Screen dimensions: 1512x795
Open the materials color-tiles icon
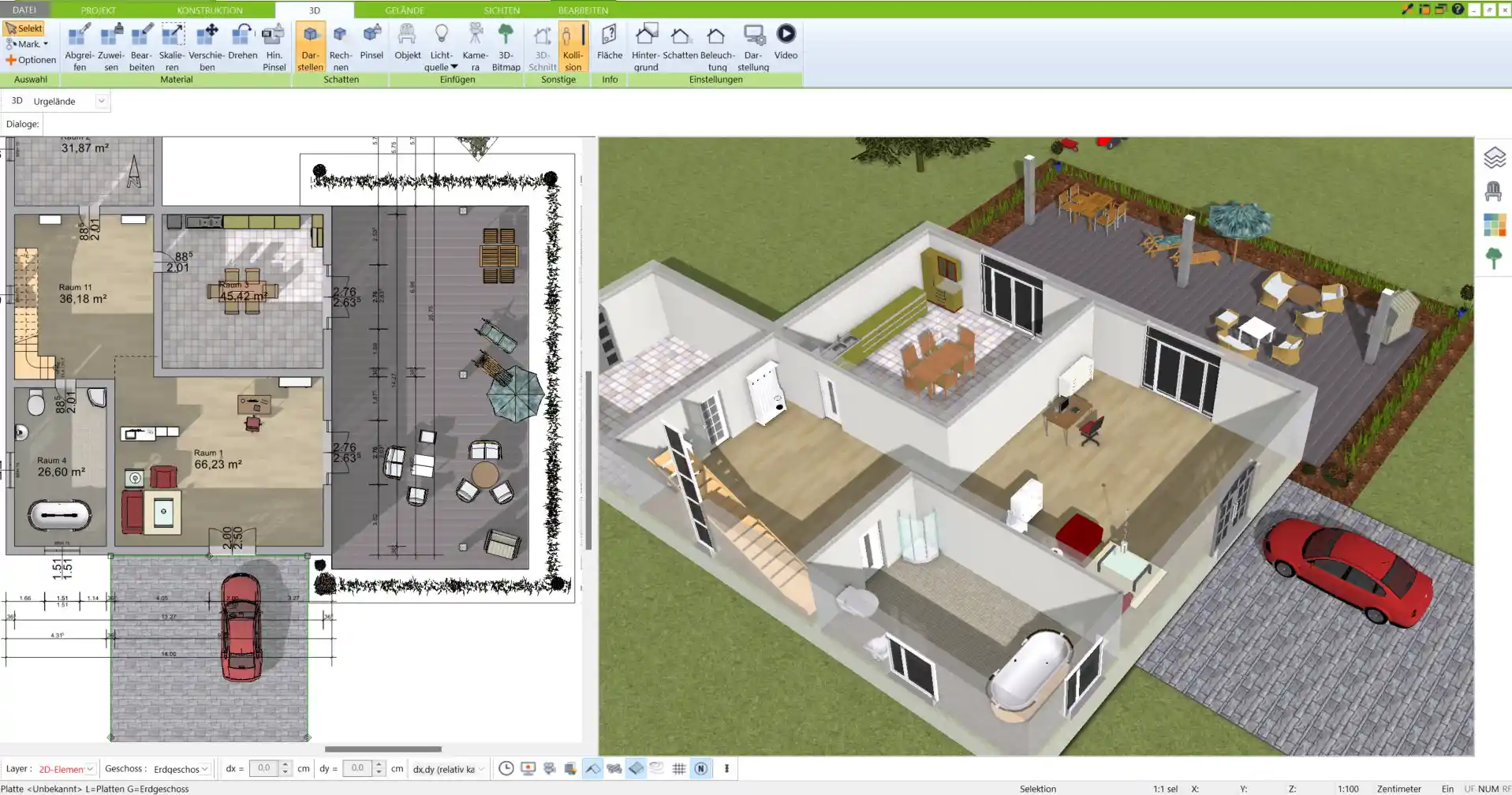tap(1494, 225)
